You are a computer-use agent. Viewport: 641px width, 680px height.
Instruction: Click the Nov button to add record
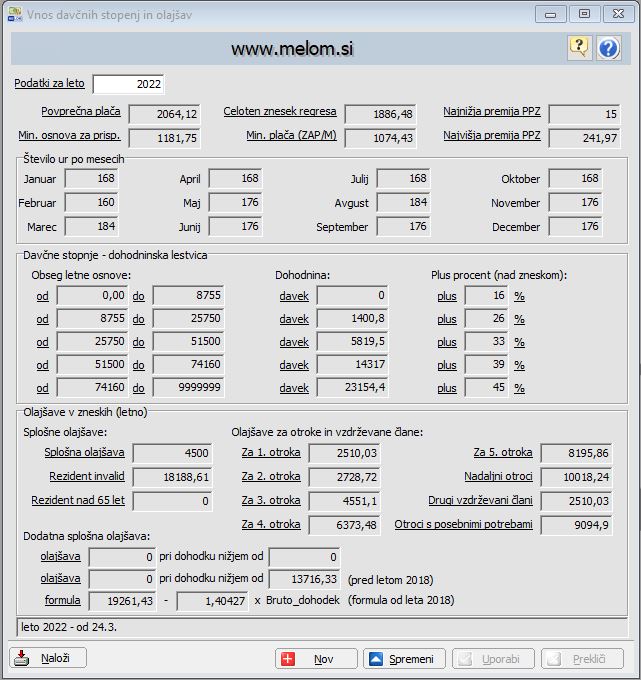coord(316,659)
